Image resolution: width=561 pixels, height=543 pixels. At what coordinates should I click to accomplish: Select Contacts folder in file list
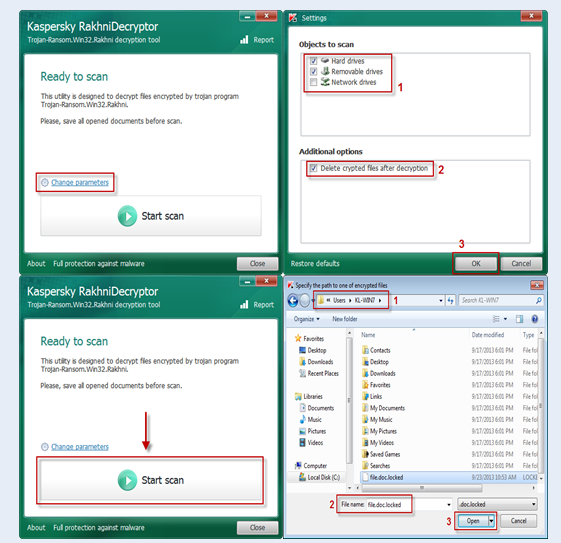[376, 350]
